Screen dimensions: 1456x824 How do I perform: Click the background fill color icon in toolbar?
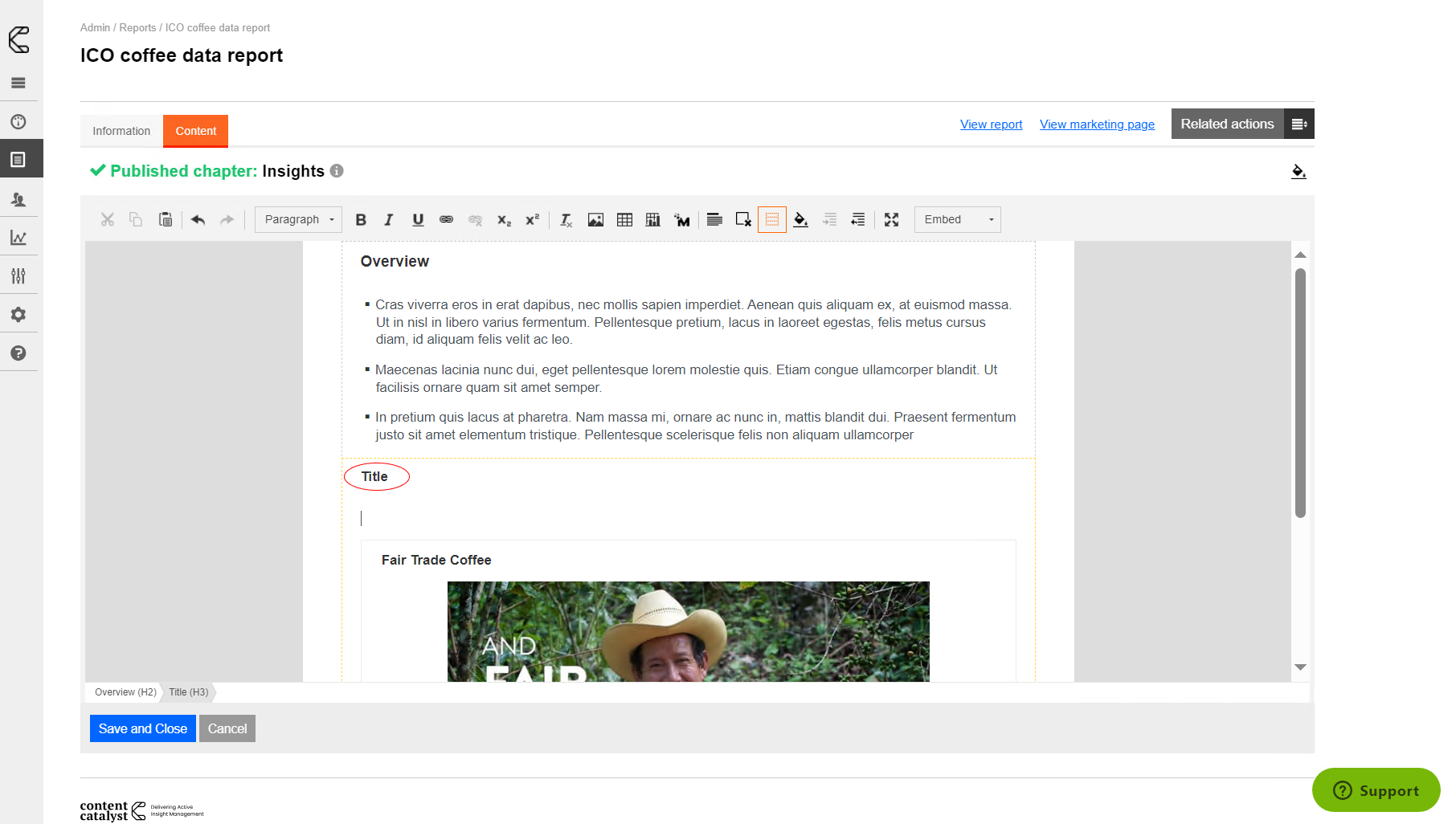800,220
